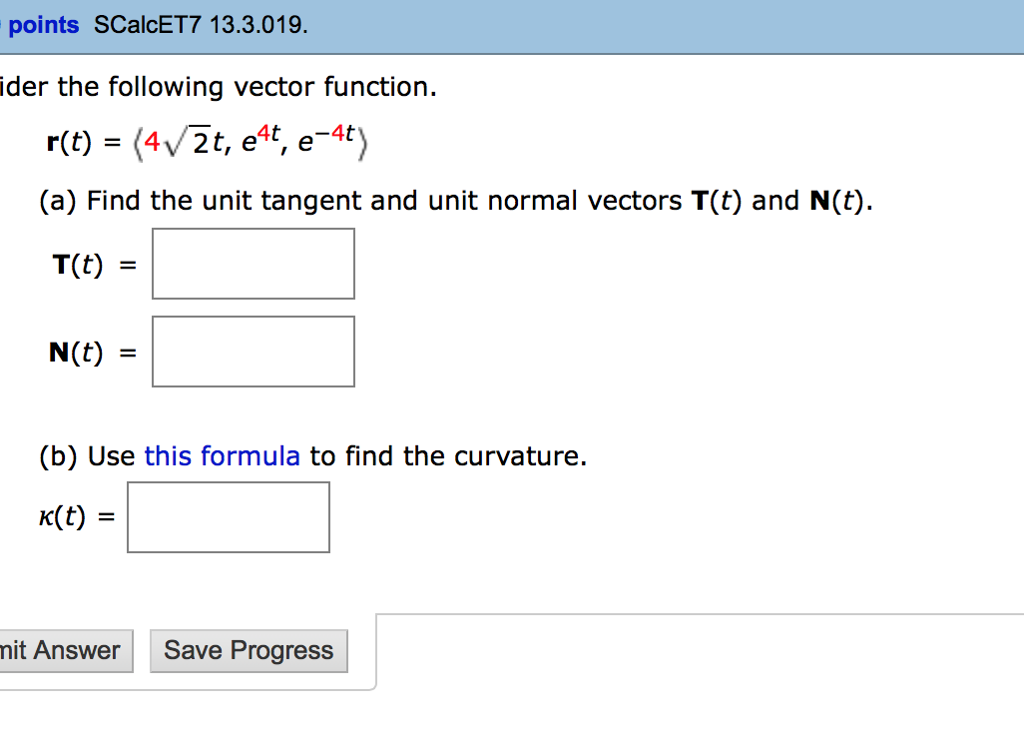
Task: Click inside the κ(t) answer box
Action: tap(227, 516)
